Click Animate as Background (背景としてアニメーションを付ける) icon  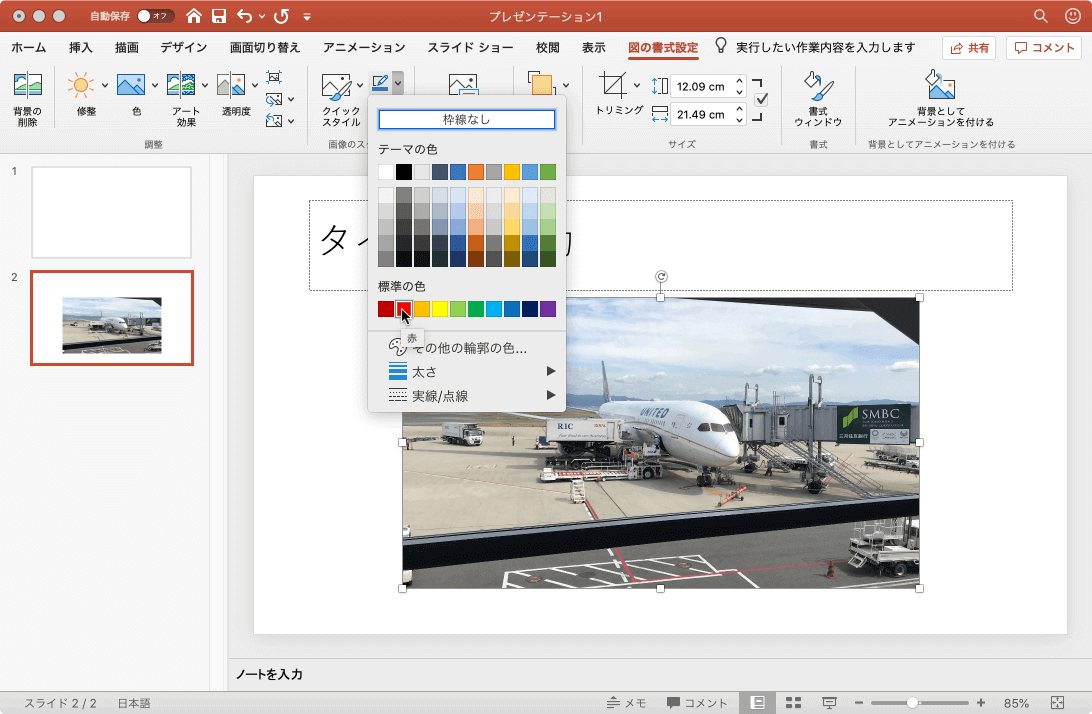coord(940,87)
